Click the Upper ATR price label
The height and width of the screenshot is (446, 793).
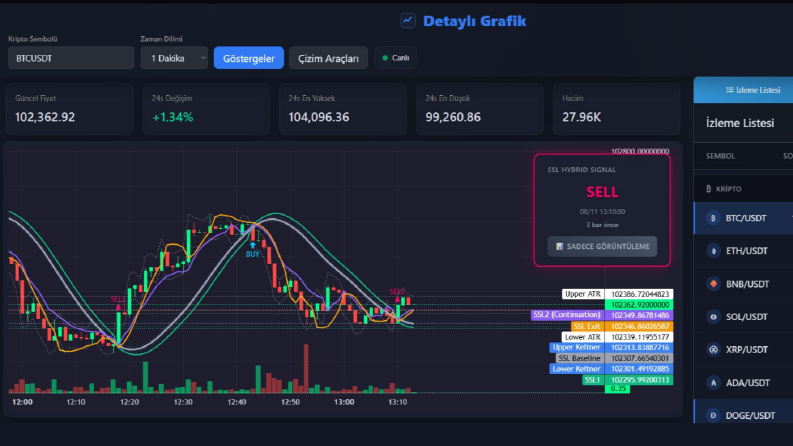coord(583,294)
